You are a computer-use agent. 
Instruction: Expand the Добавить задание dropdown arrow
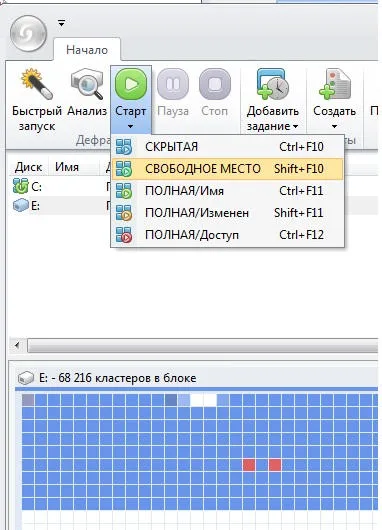pyautogui.click(x=295, y=126)
